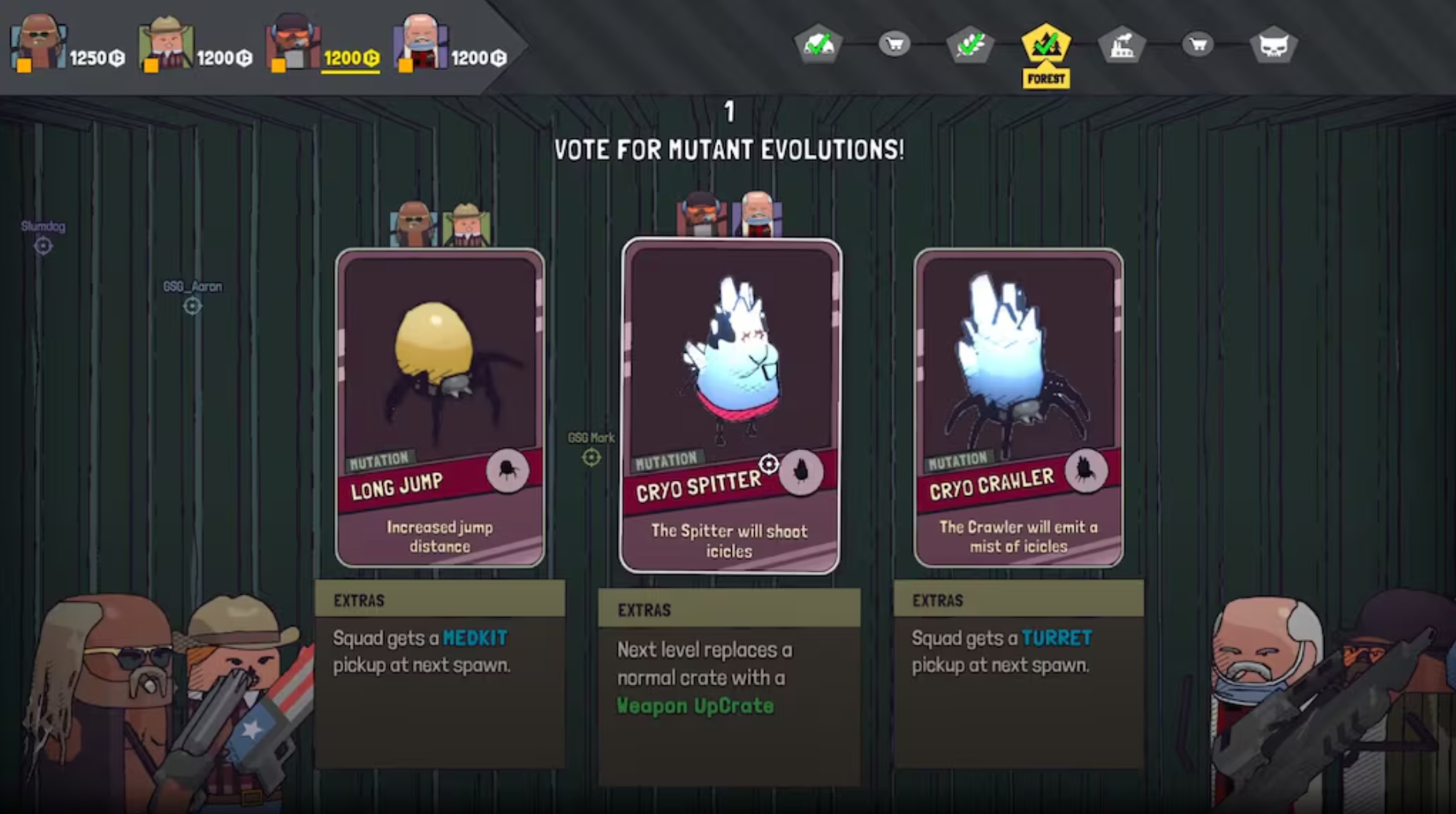Click the first shop cart stage icon
This screenshot has width=1456, height=814.
click(x=895, y=44)
